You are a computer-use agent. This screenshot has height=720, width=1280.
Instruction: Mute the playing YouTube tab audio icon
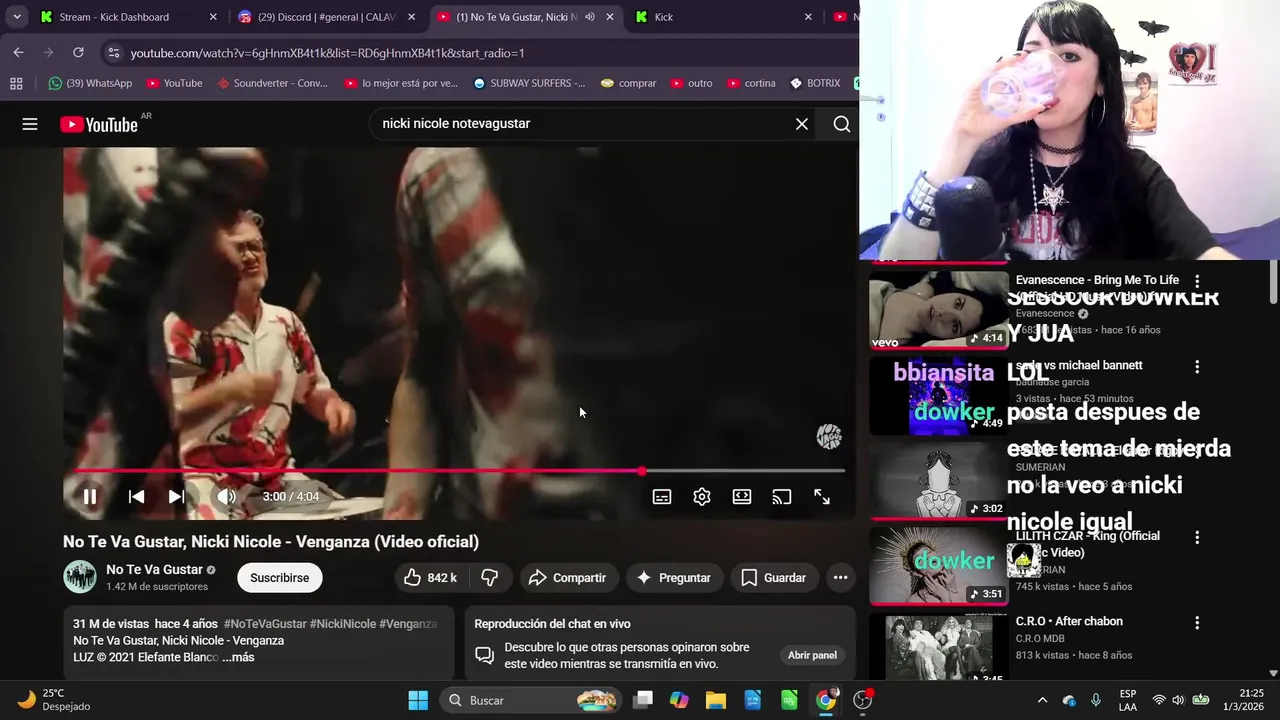590,17
